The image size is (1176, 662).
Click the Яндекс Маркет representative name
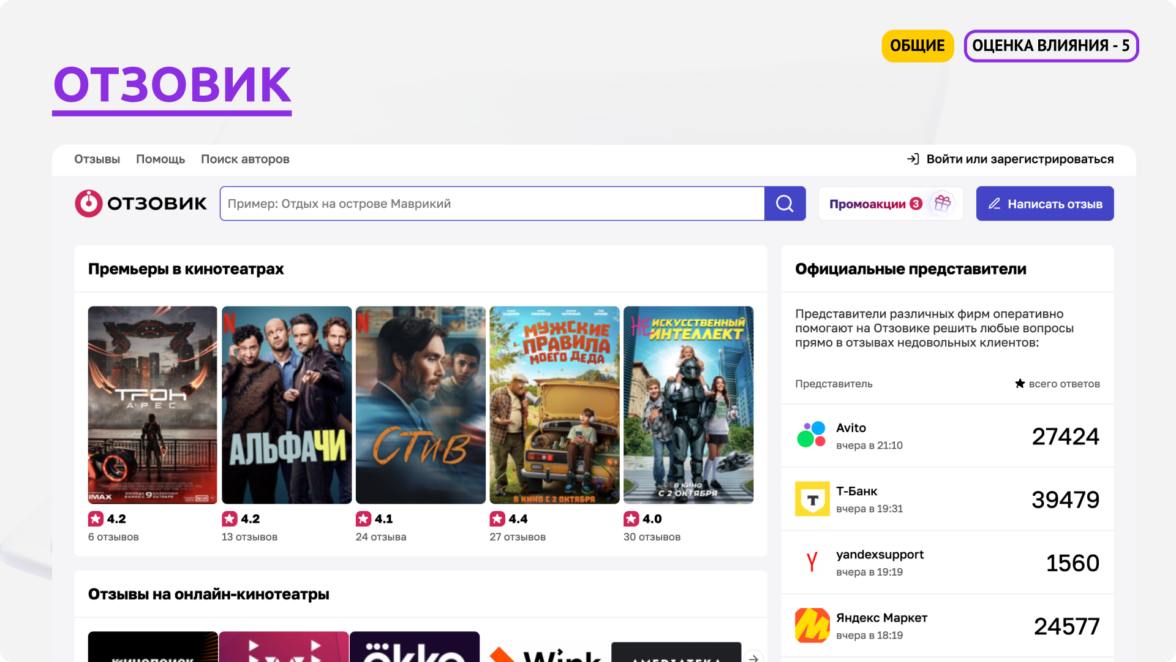[881, 618]
